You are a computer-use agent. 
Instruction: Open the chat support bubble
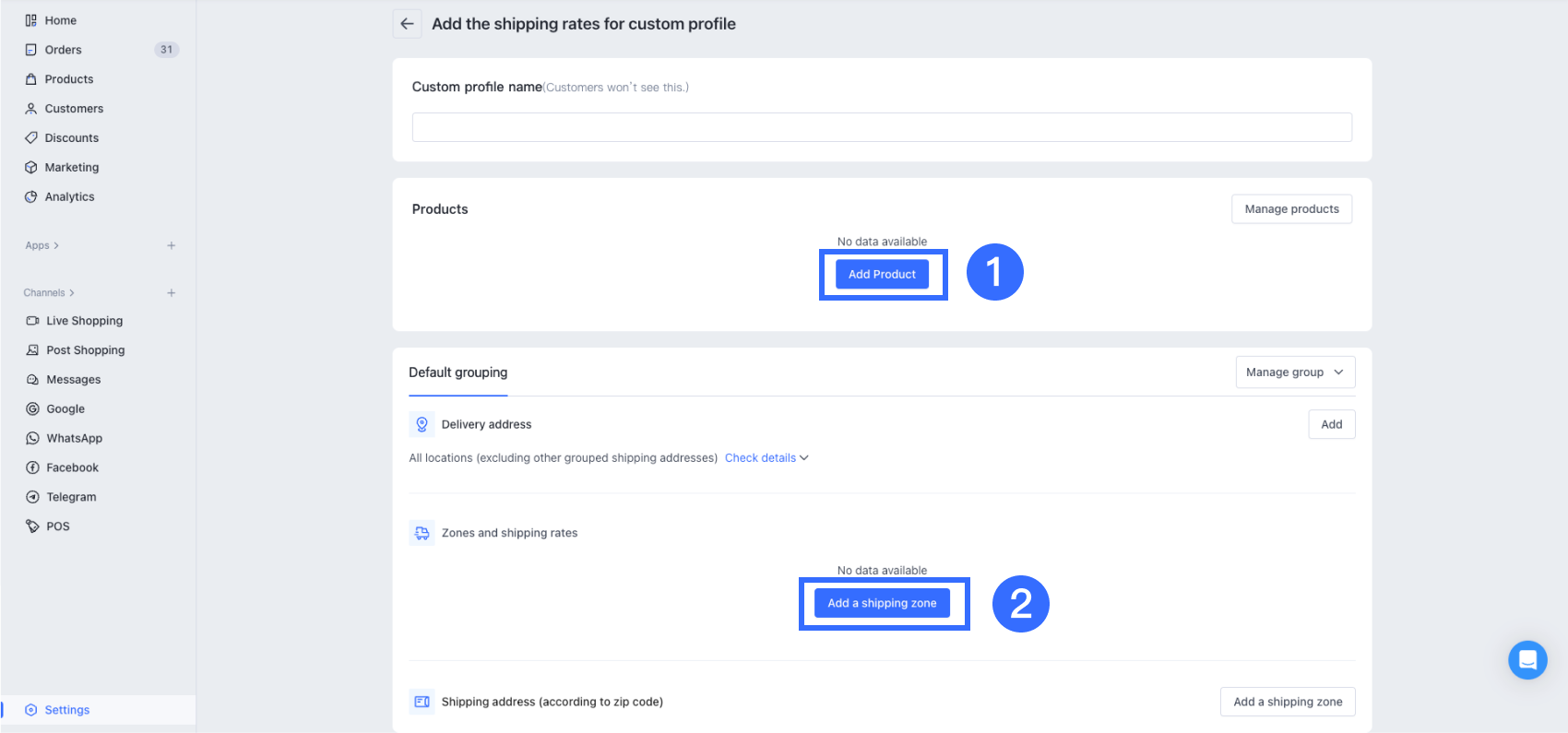tap(1527, 660)
